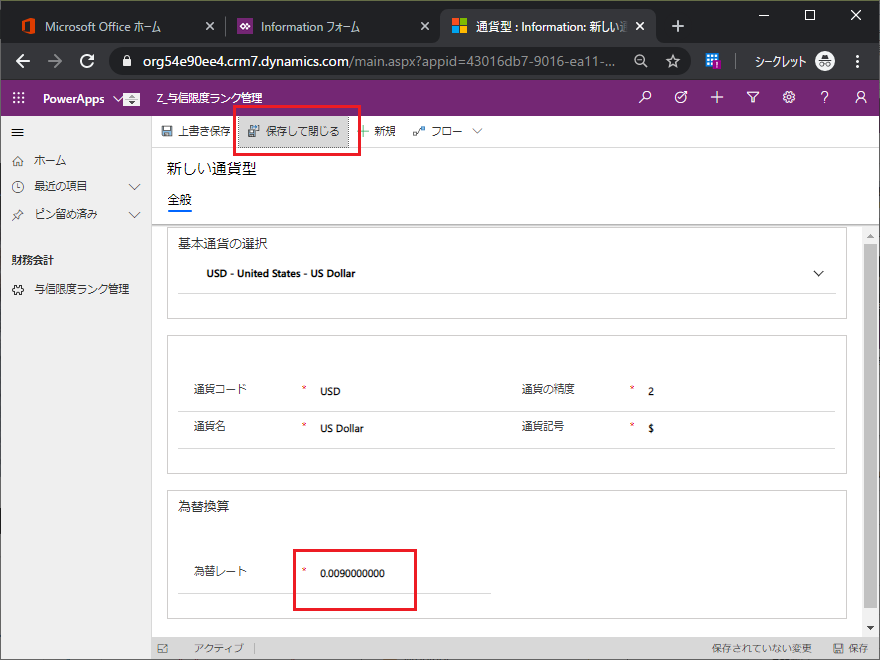Open the settings gear icon
The image size is (880, 660).
pos(789,98)
